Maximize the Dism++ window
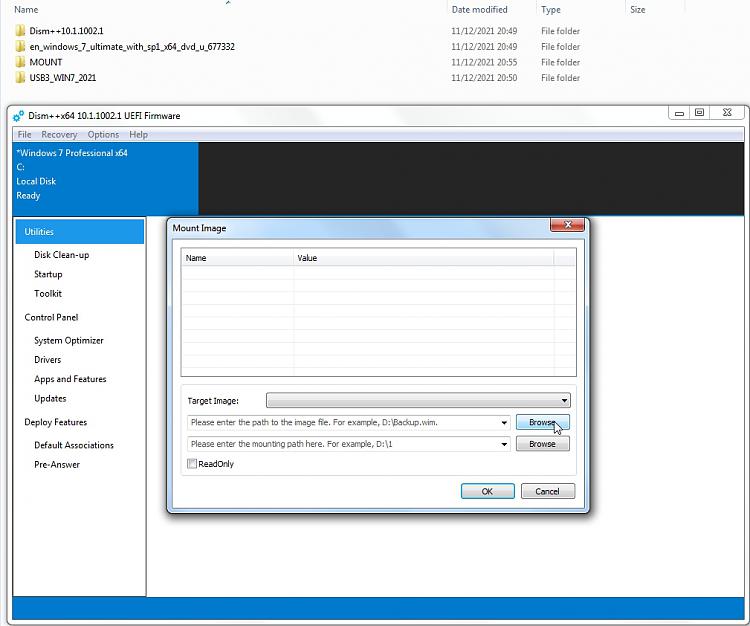This screenshot has width=750, height=626. [x=699, y=113]
